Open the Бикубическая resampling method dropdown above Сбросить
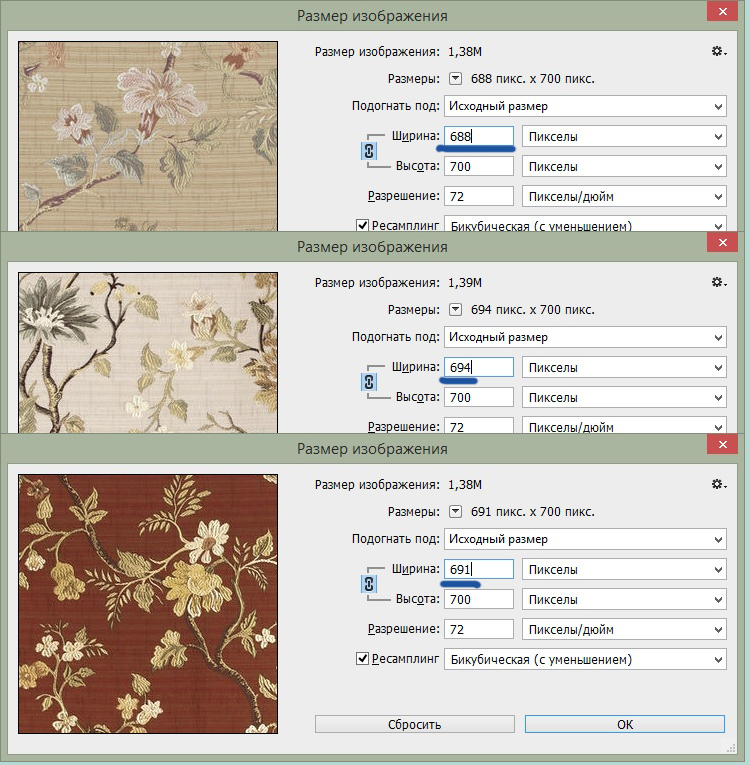The width and height of the screenshot is (750, 765). click(x=585, y=660)
